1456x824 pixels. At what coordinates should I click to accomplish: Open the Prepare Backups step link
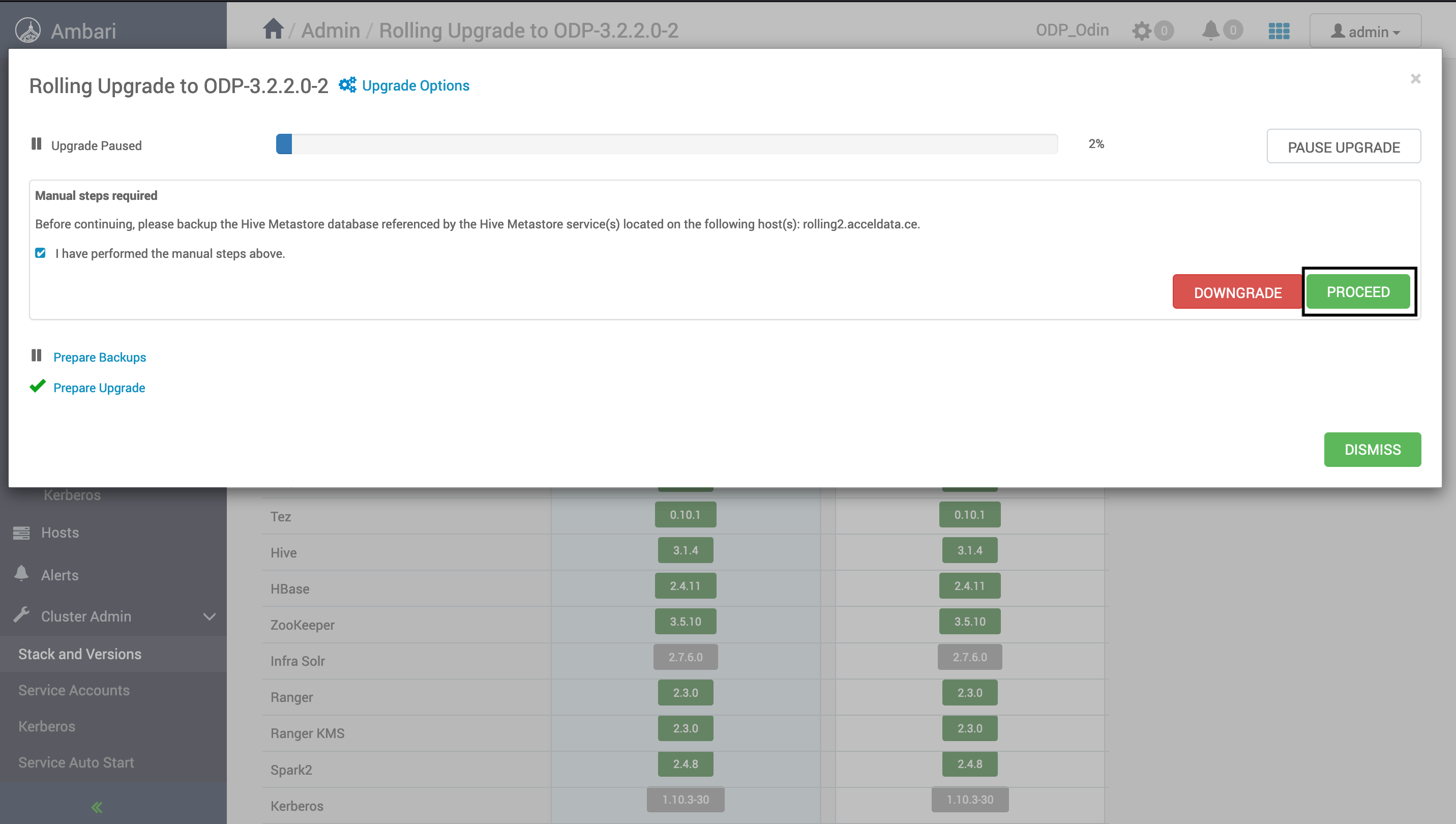pos(100,357)
